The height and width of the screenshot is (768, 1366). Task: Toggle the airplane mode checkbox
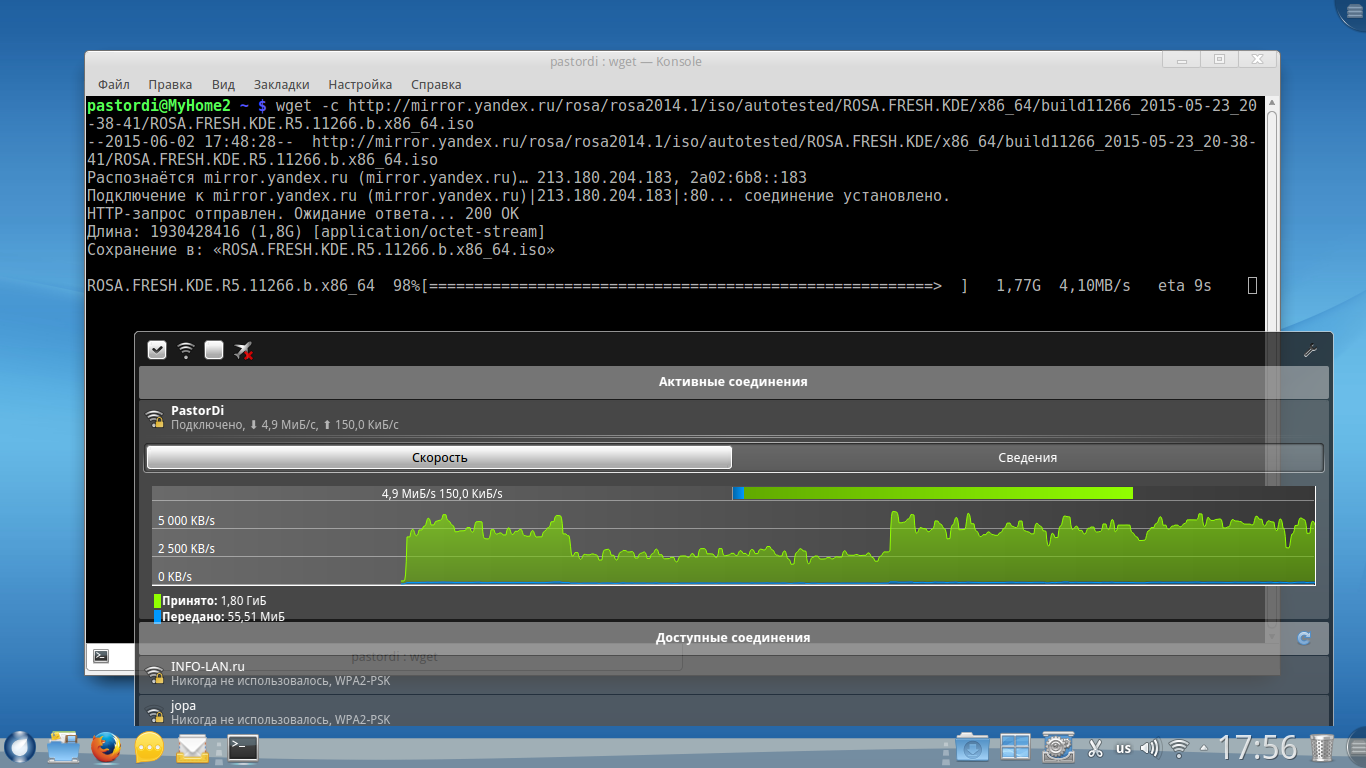[214, 350]
